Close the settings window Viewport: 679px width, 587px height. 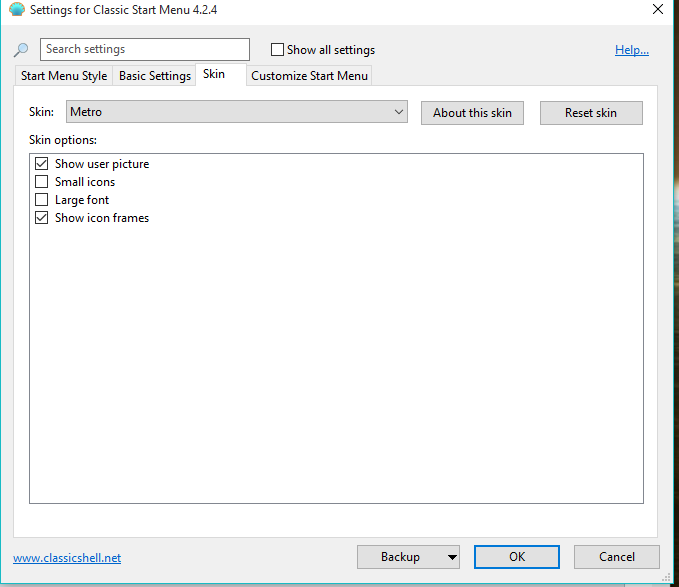pos(658,9)
